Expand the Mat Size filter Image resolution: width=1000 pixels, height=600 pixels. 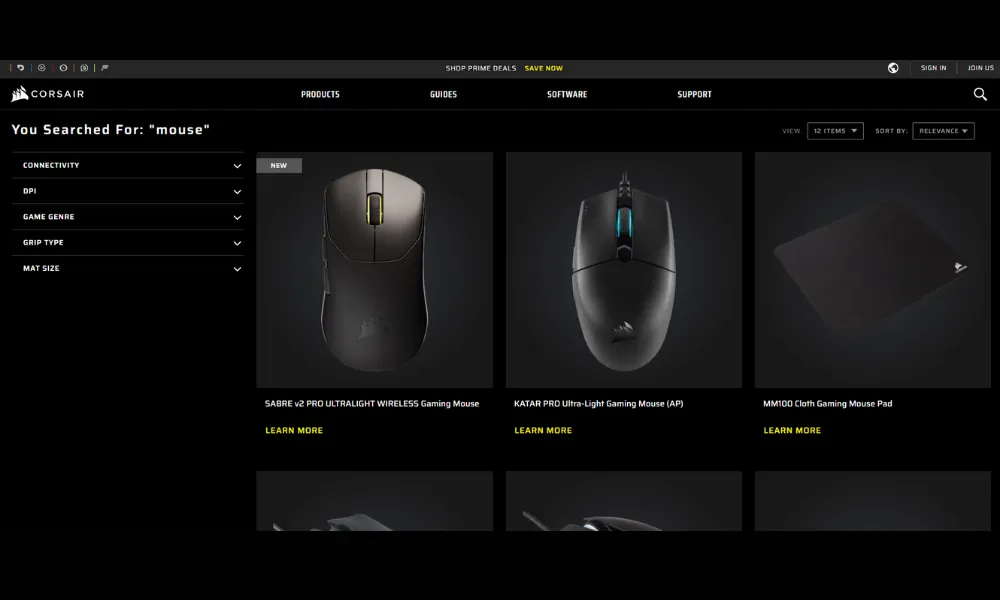[128, 268]
